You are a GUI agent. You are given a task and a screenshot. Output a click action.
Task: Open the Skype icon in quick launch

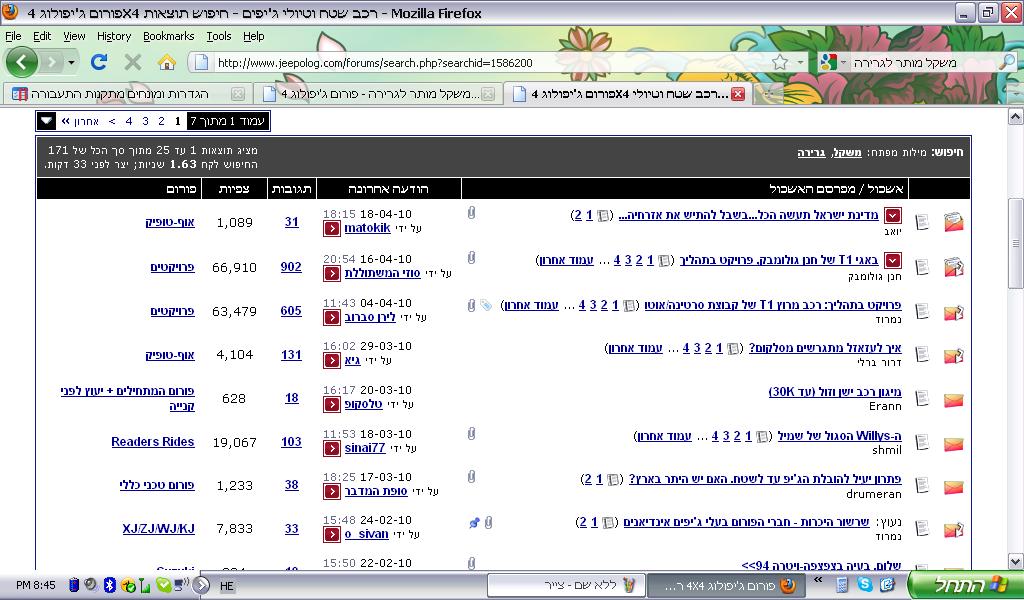pos(864,584)
